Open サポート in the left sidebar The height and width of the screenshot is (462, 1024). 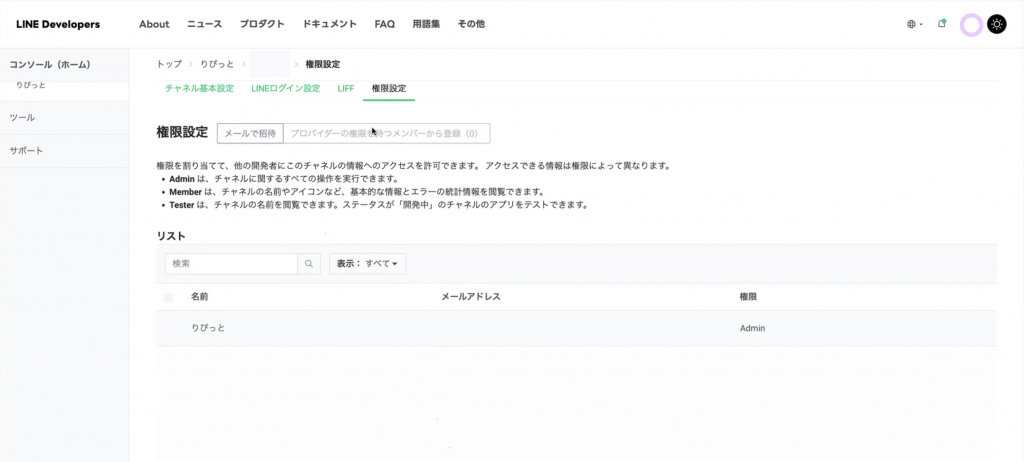(x=26, y=151)
